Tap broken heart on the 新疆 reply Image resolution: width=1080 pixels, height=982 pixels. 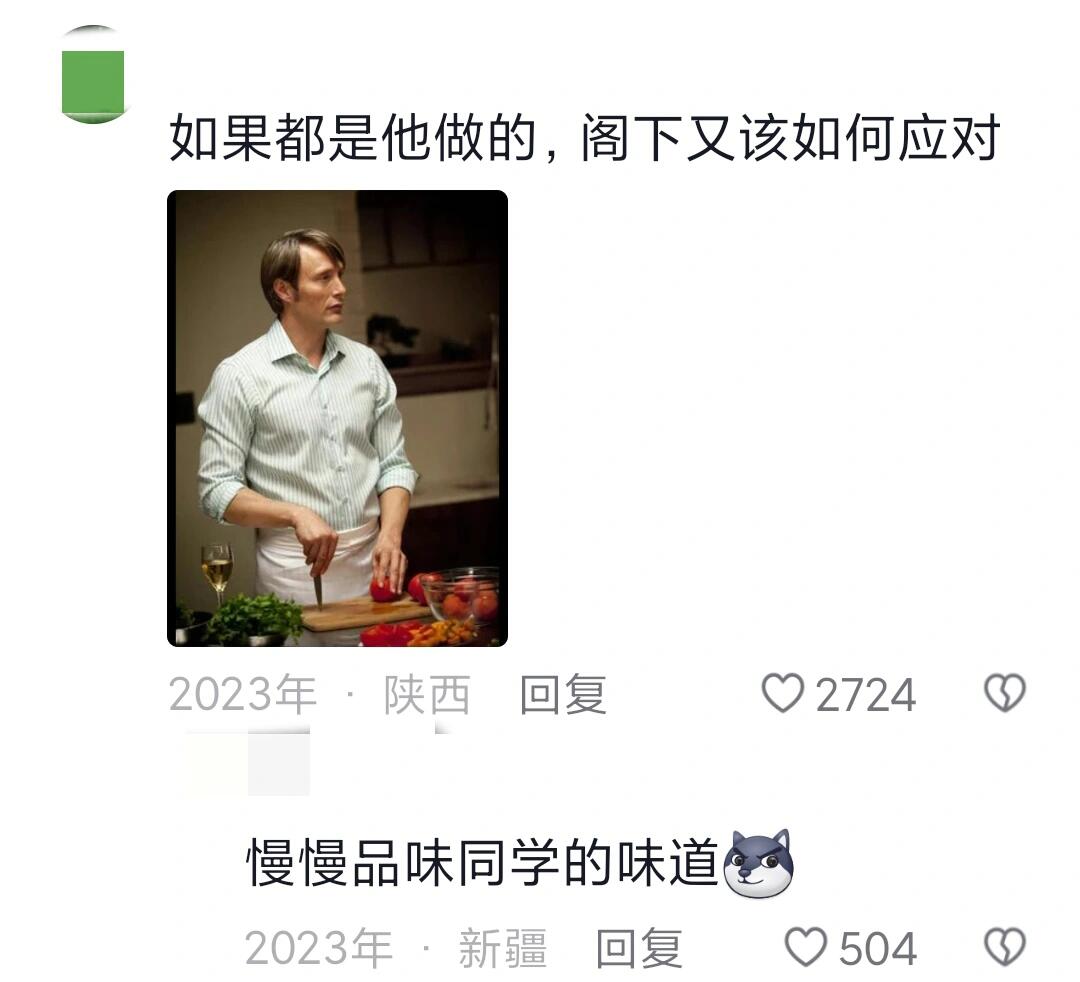tap(1005, 947)
